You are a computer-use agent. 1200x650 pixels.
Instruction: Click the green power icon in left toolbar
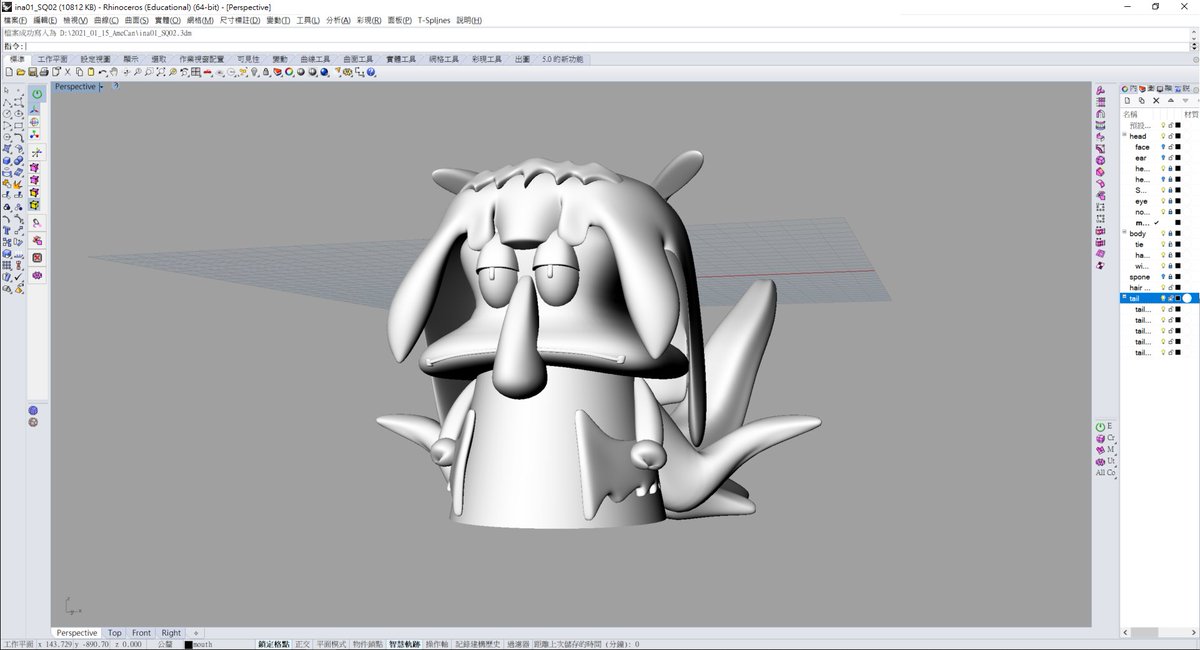tap(37, 93)
